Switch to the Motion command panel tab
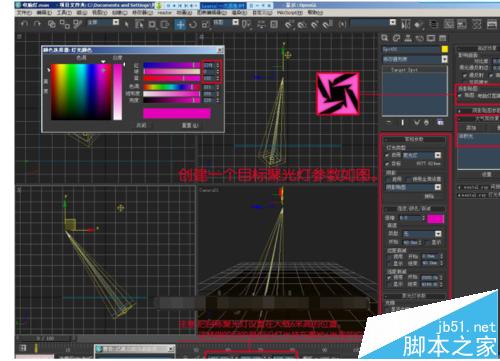The width and height of the screenshot is (500, 361). click(x=420, y=38)
